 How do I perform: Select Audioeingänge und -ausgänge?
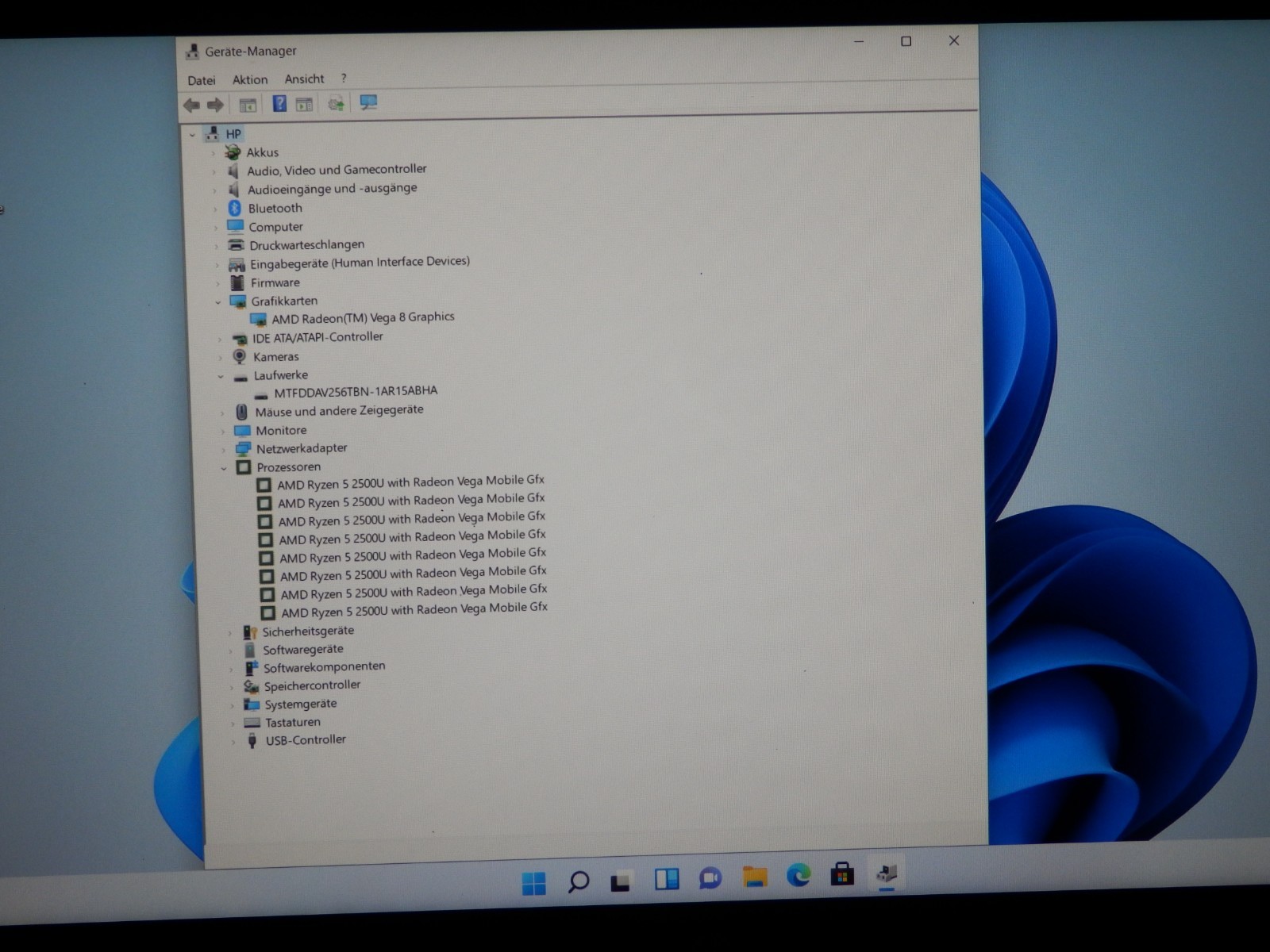click(332, 189)
